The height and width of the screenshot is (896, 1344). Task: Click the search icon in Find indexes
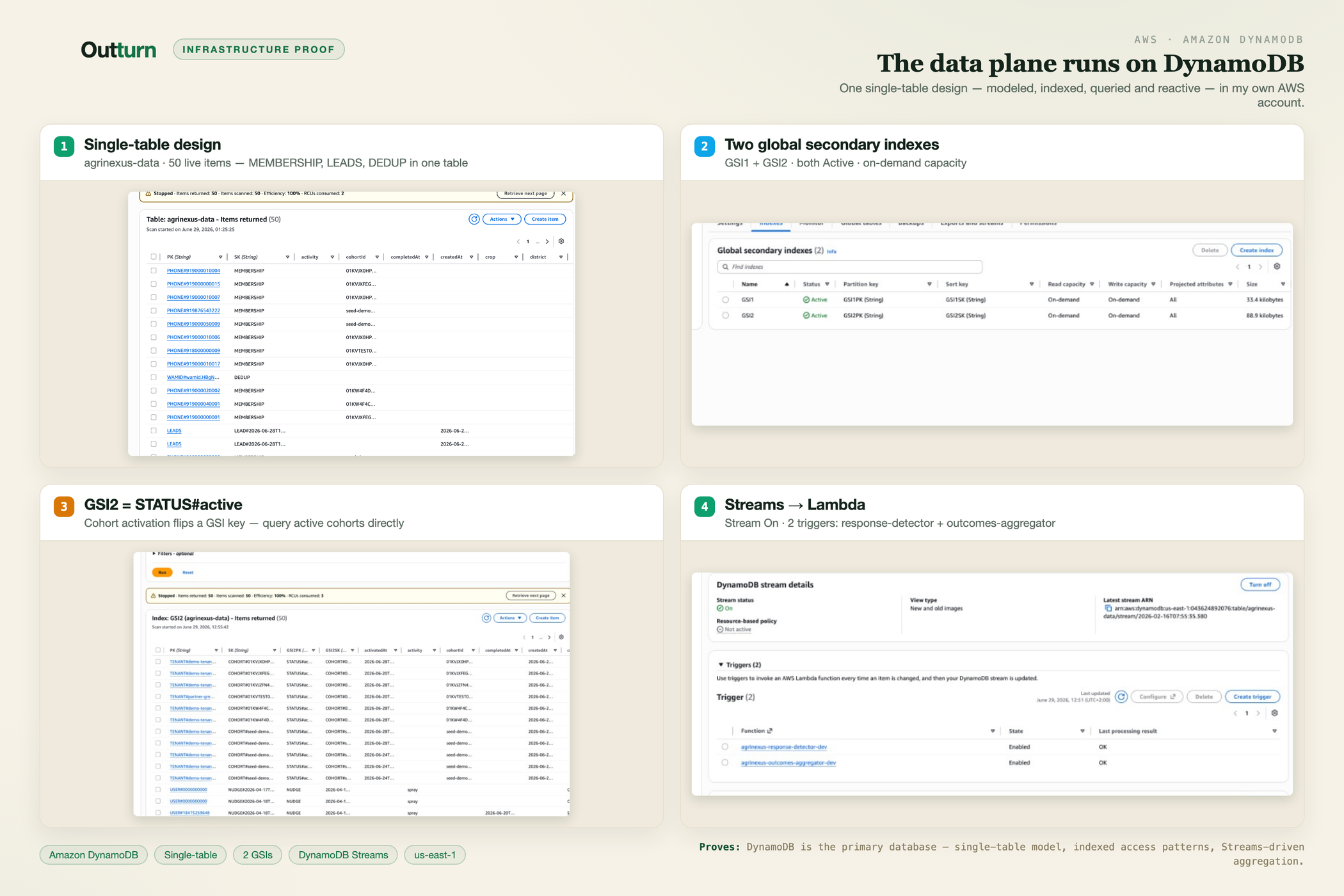coord(725,267)
